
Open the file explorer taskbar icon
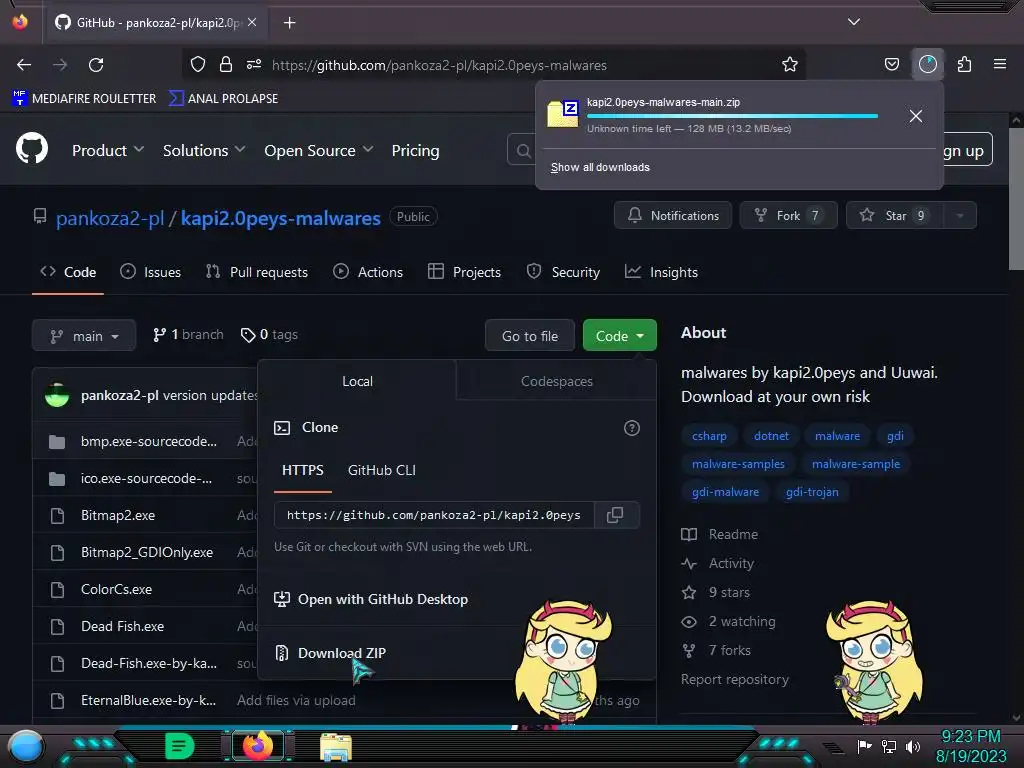point(336,746)
